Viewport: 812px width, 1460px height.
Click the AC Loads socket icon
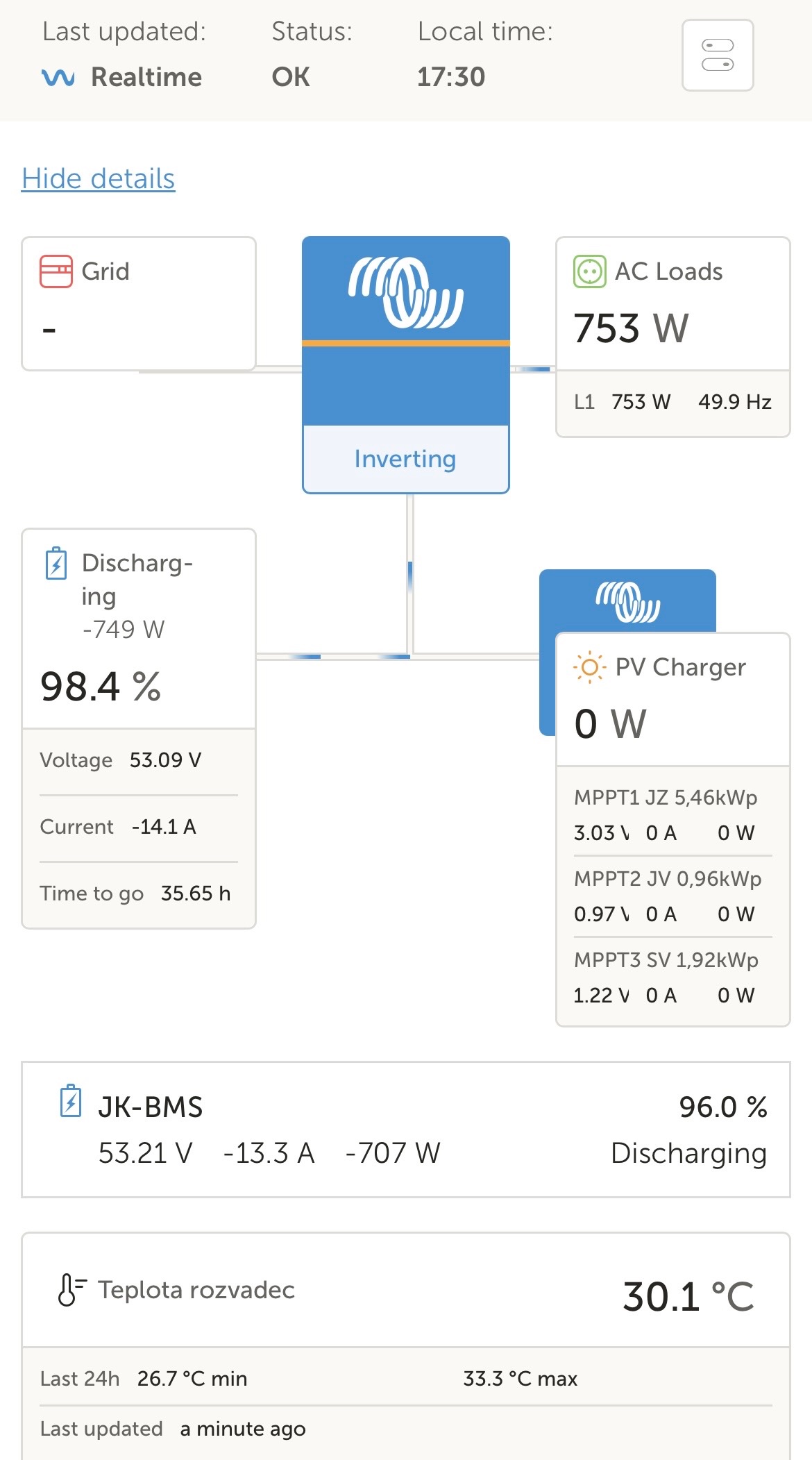589,271
